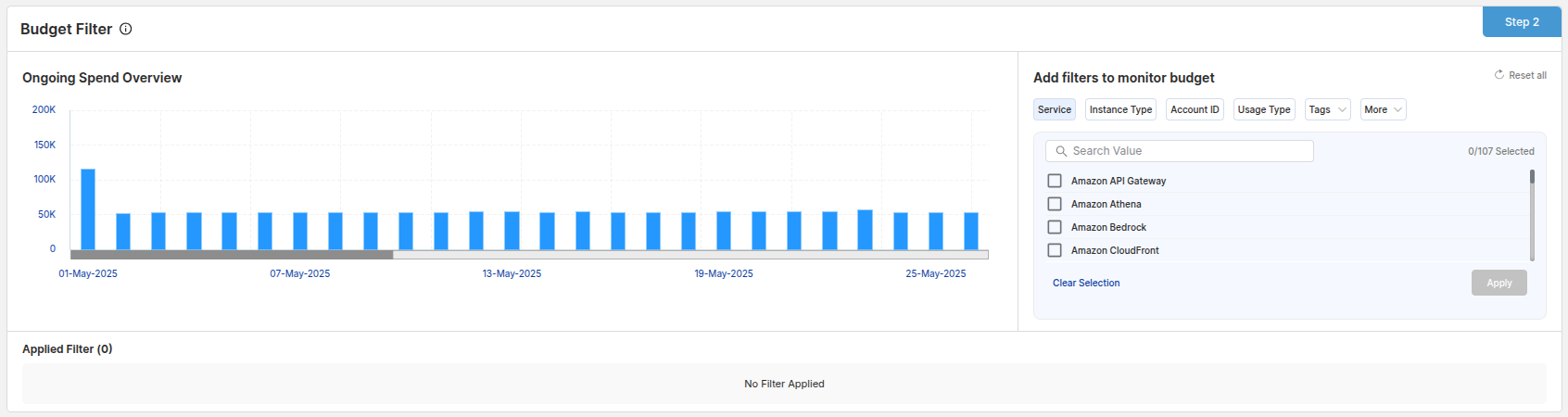Screen dimensions: 1568x417
Task: Click the 01-May-2025 spend bar
Action: pyautogui.click(x=88, y=209)
